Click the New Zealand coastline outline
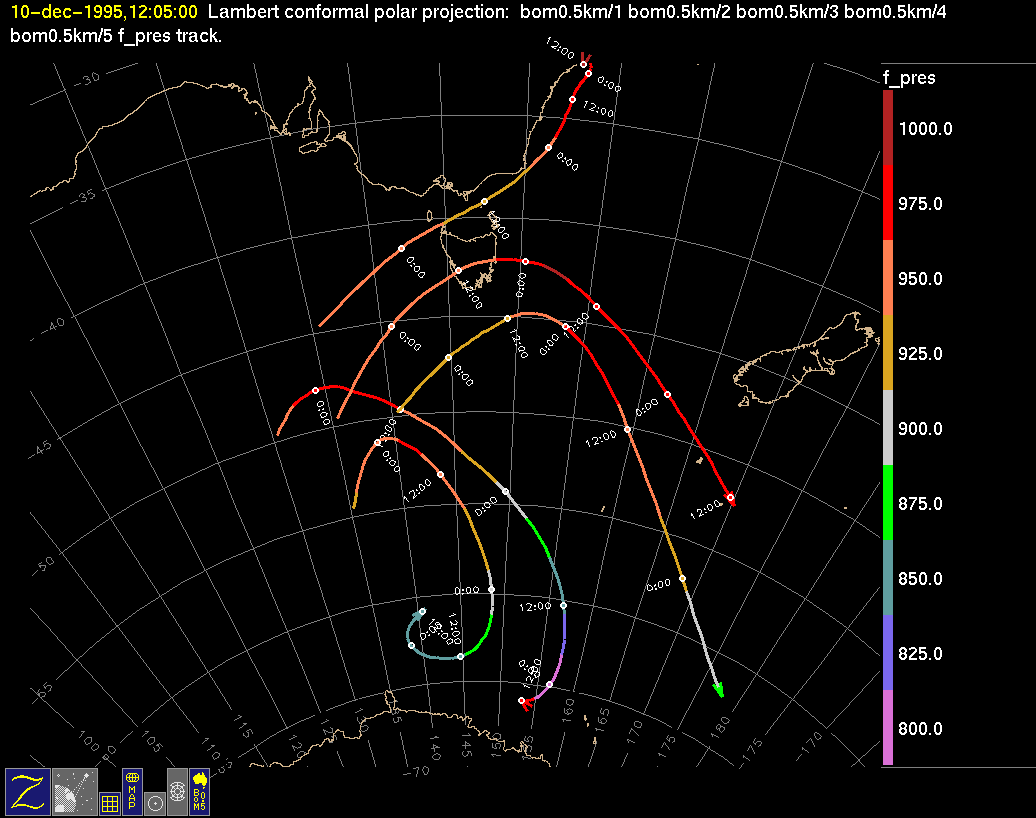 coord(800,360)
